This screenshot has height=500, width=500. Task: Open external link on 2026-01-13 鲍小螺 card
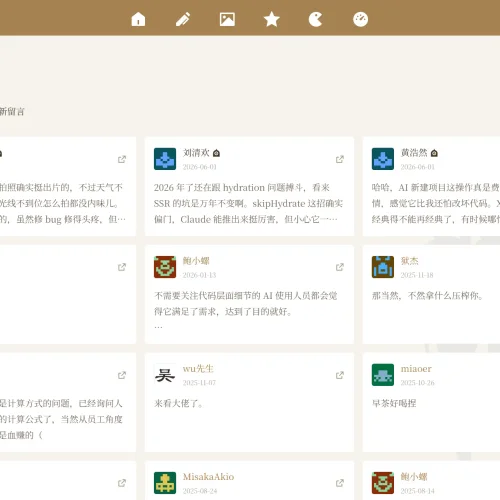(x=340, y=267)
